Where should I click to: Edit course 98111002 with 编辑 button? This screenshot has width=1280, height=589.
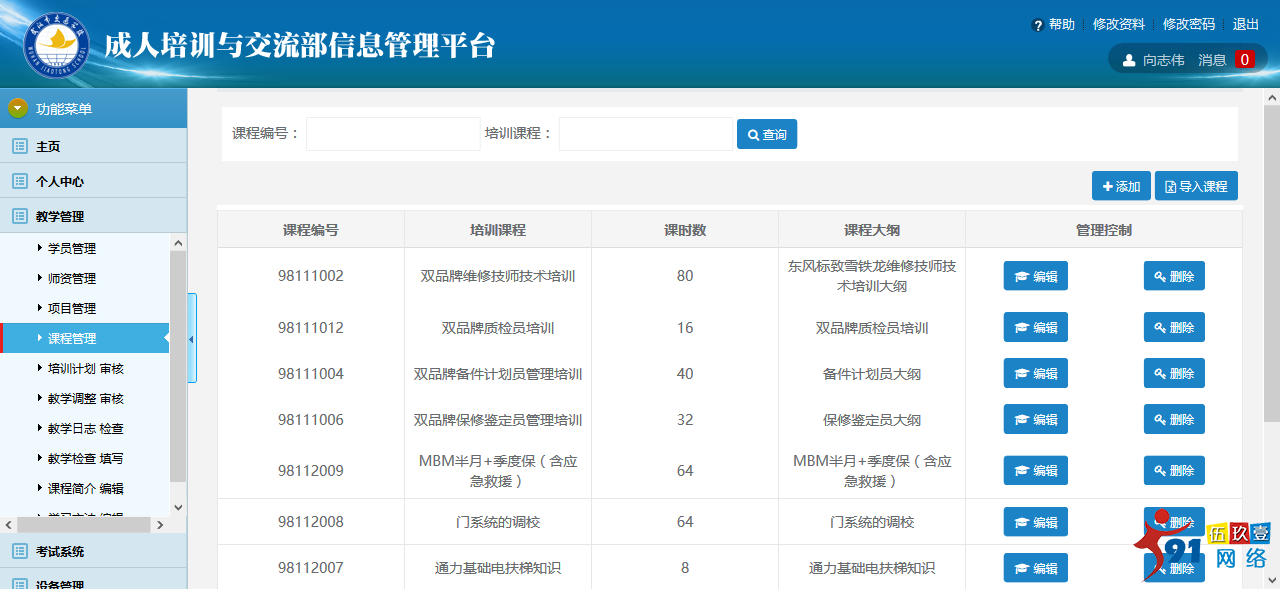[x=1035, y=276]
